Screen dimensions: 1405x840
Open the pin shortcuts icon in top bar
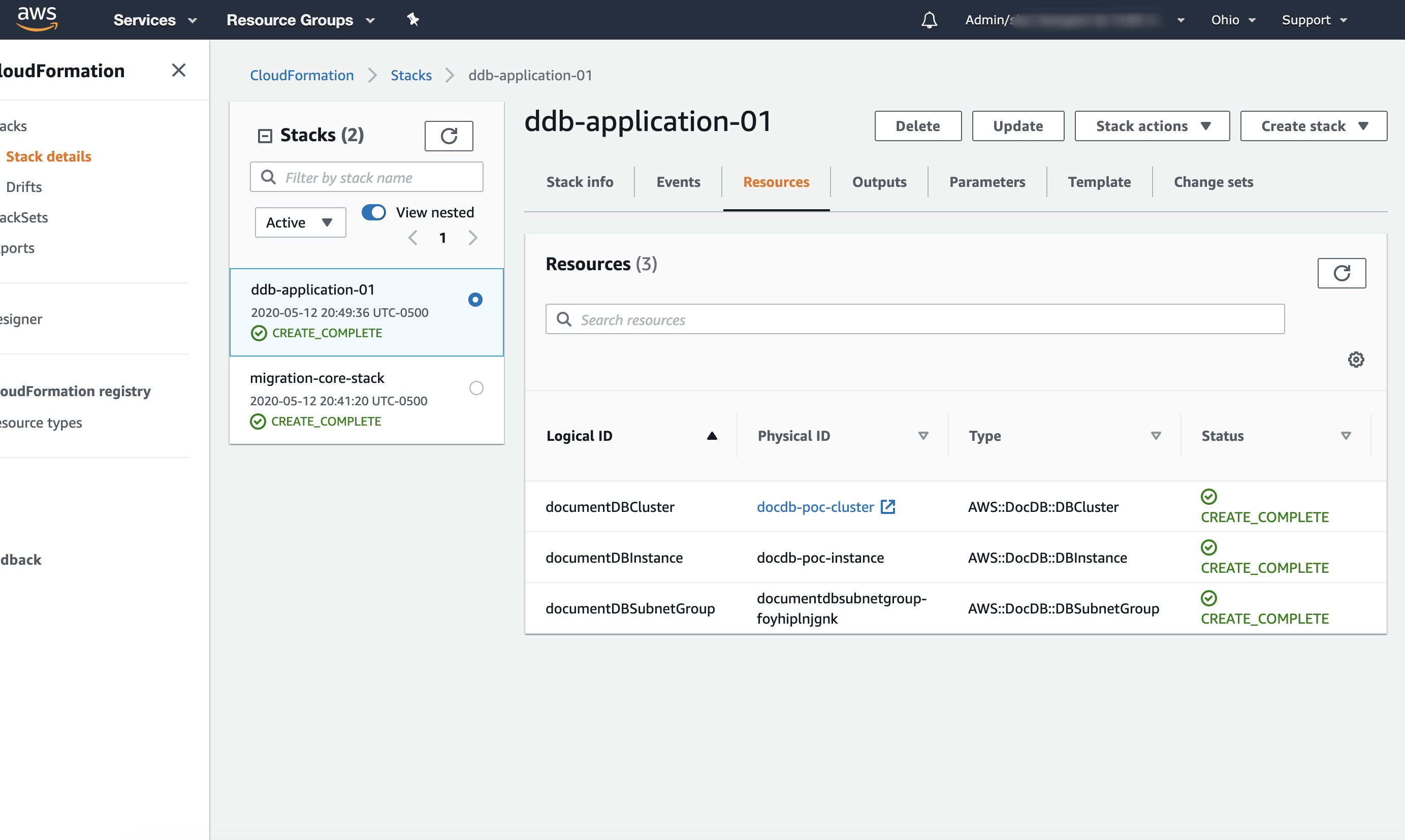click(x=412, y=20)
